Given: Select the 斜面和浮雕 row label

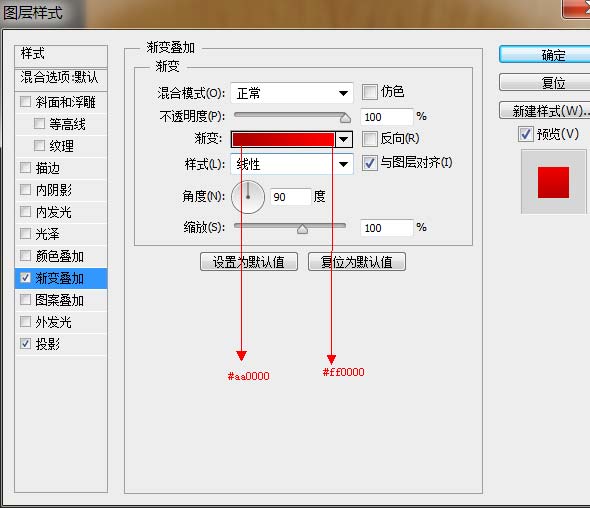Looking at the screenshot, I should pos(65,102).
